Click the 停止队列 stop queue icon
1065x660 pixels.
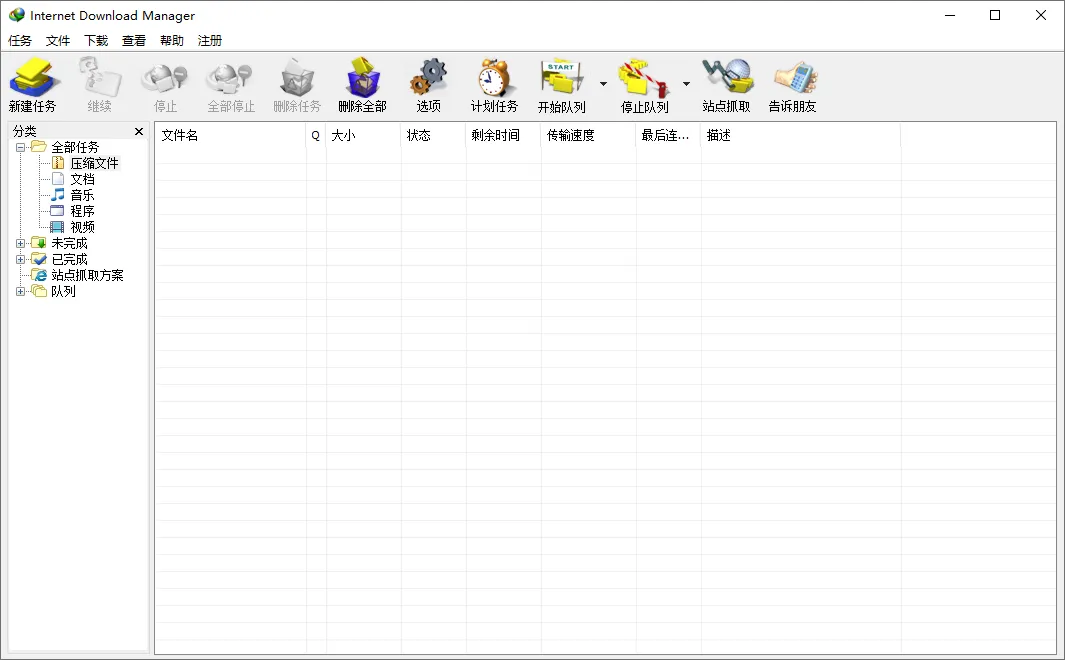tap(644, 77)
